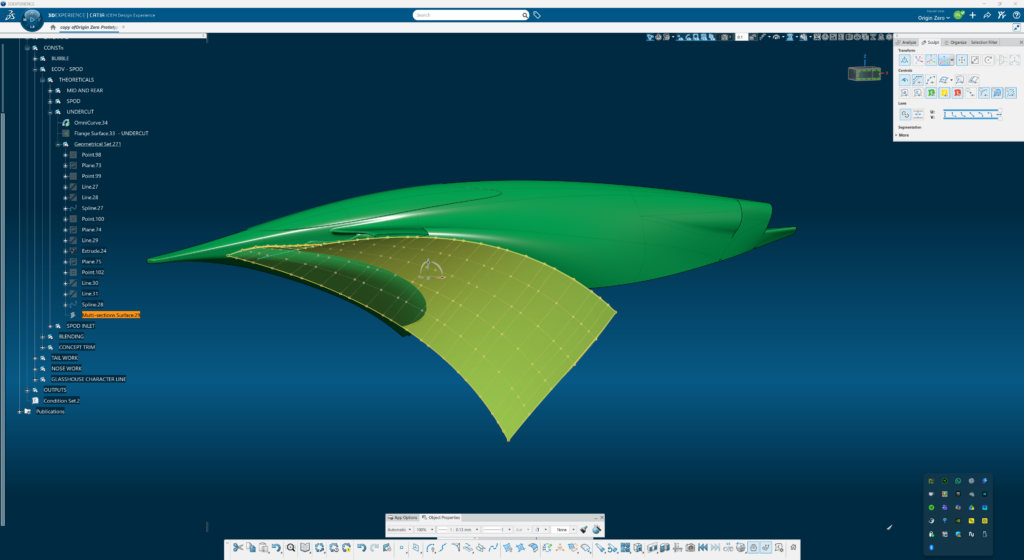Toggle the first Transform triangle icon

[904, 60]
